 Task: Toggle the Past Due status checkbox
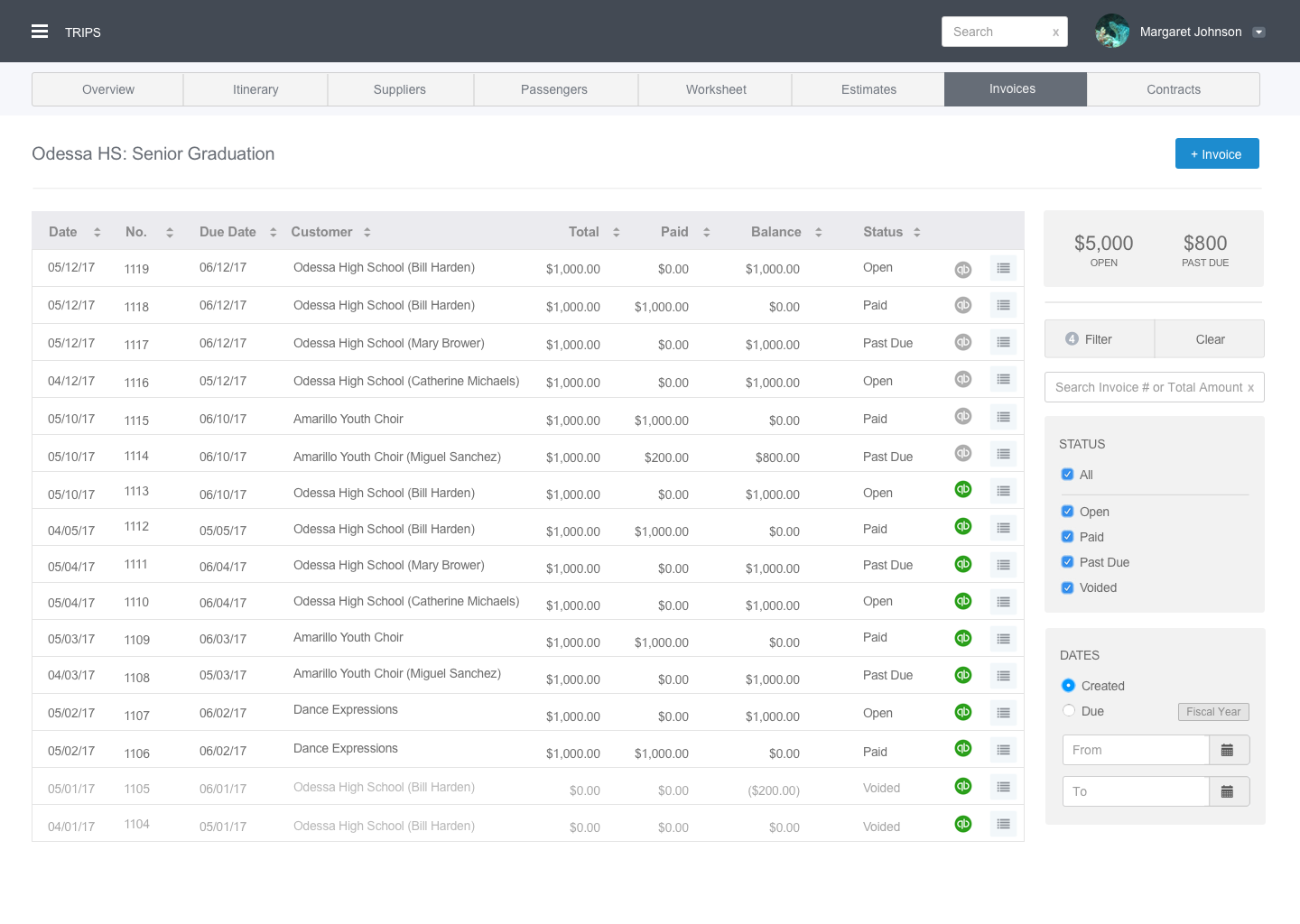click(x=1068, y=562)
